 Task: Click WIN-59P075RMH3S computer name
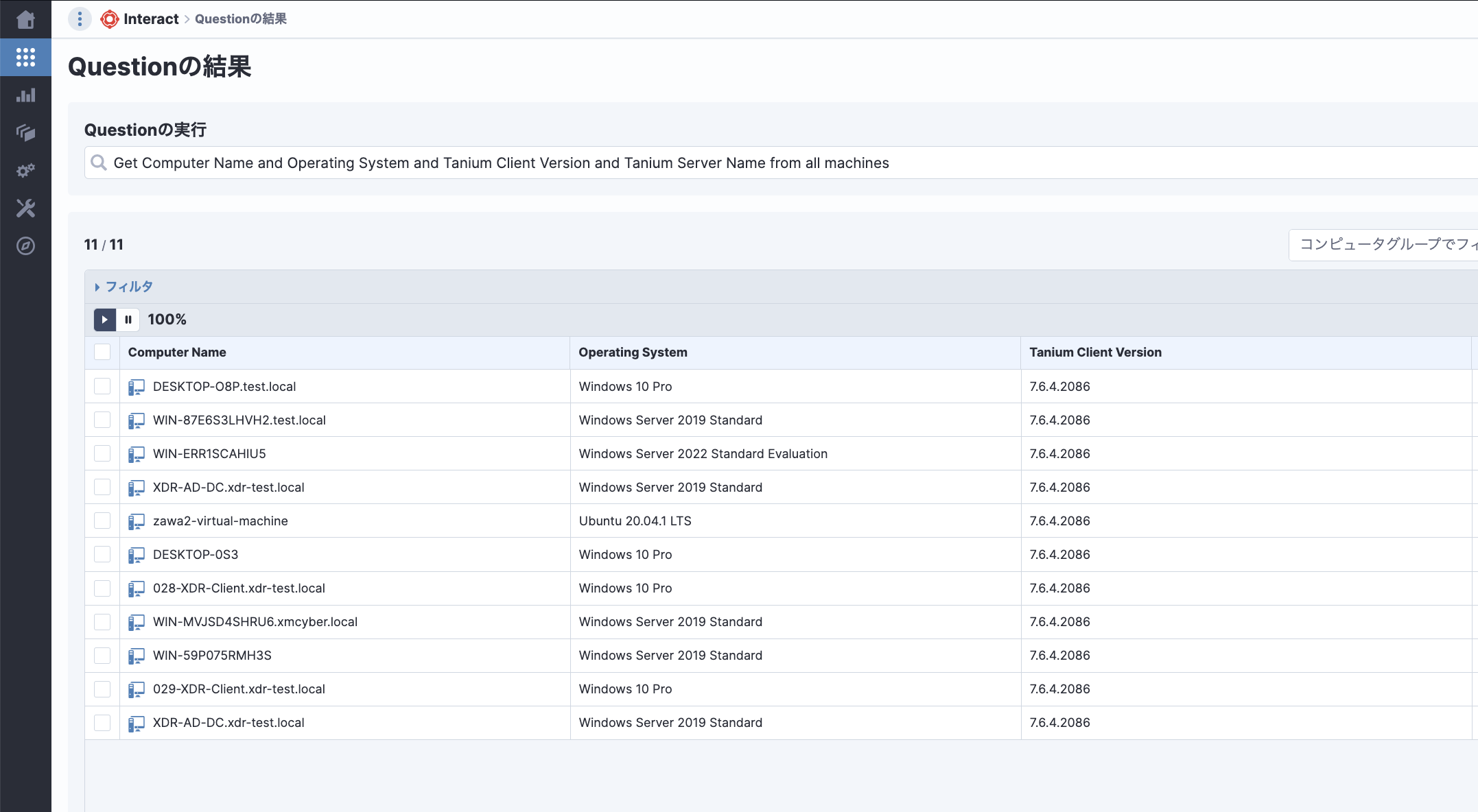pyautogui.click(x=212, y=656)
